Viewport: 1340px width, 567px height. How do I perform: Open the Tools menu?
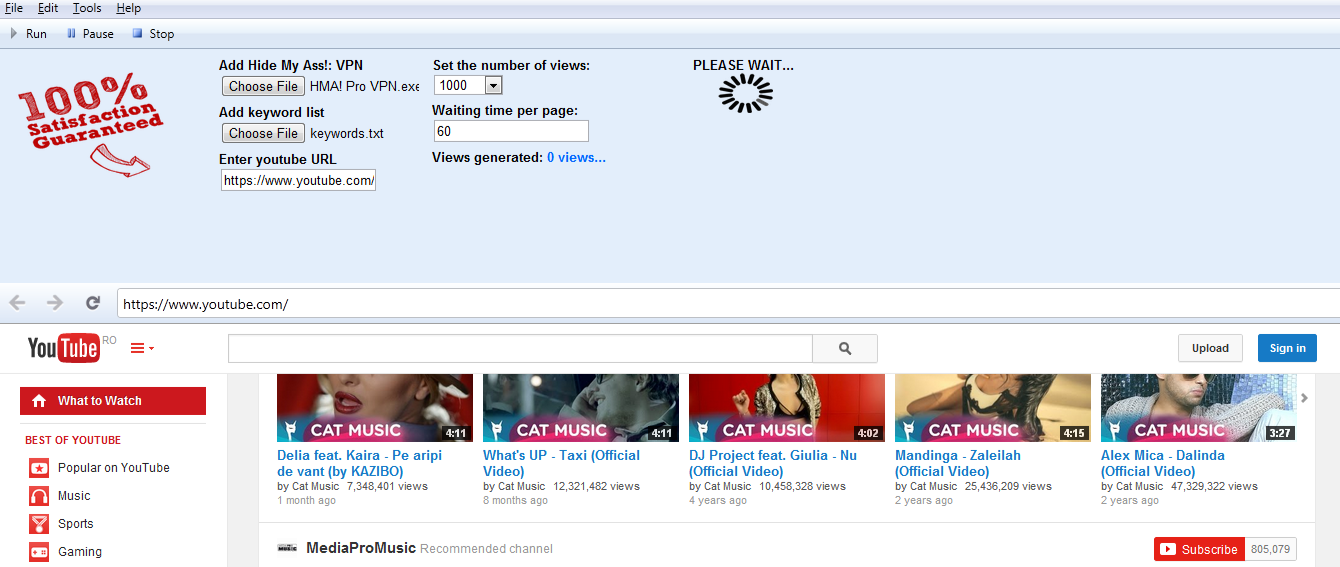(87, 8)
